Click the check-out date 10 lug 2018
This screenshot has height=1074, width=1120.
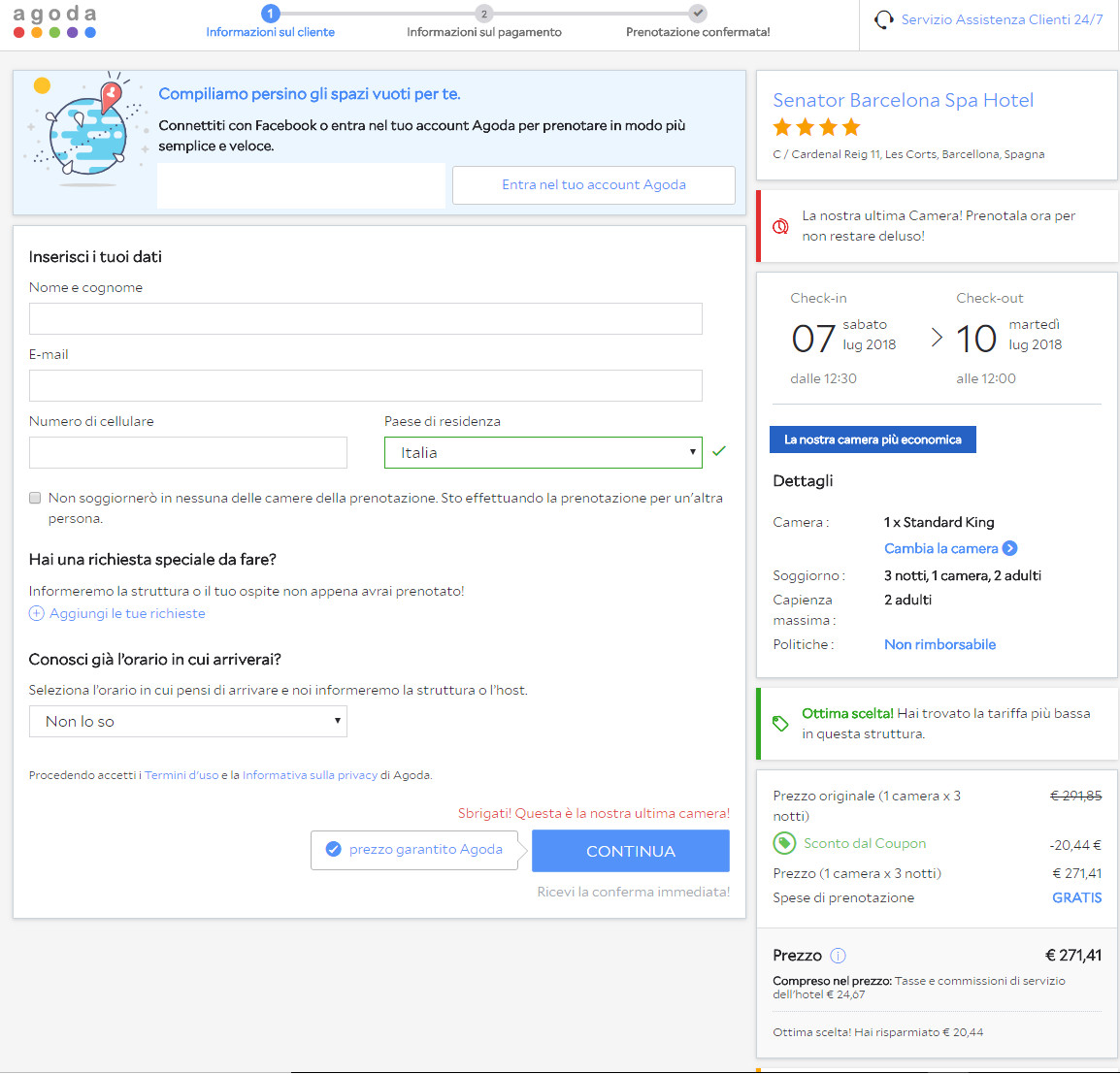(x=1008, y=337)
